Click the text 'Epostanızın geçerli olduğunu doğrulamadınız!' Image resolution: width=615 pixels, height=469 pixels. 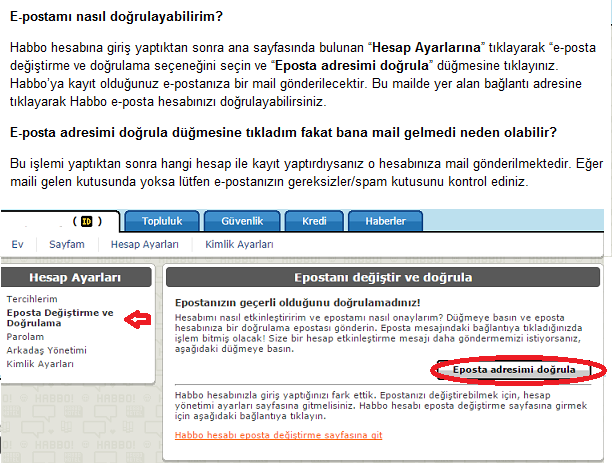[x=298, y=303]
